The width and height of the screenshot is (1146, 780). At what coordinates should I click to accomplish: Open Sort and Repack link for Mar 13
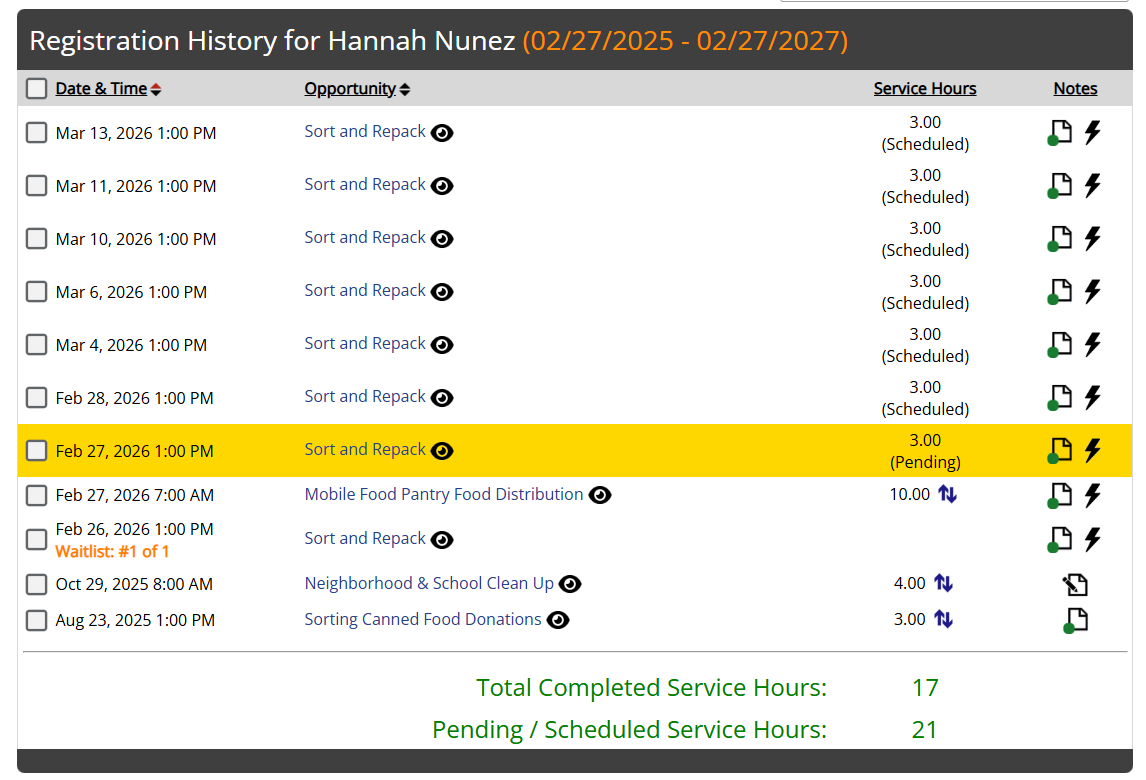[x=365, y=132]
